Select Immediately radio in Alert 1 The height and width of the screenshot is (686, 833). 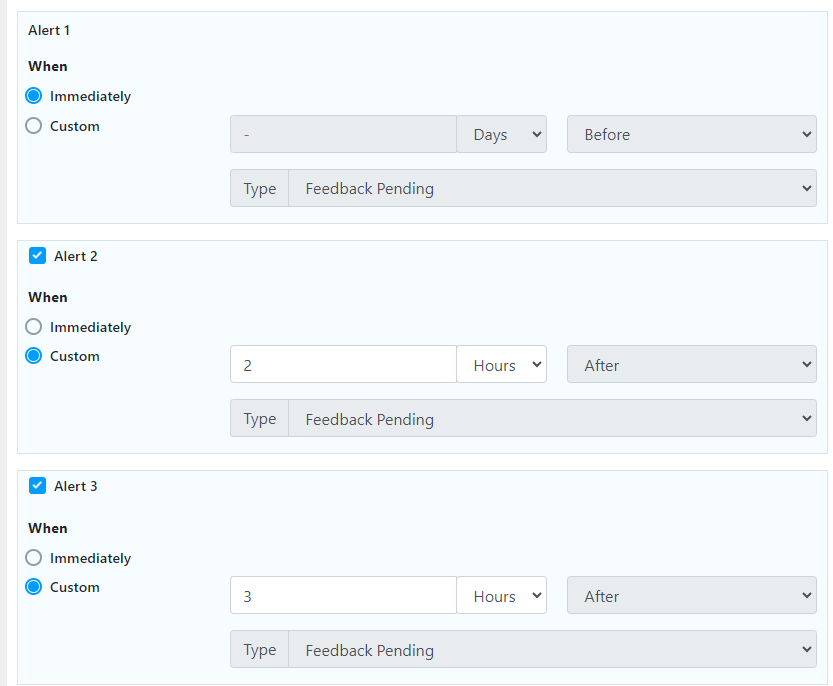coord(34,96)
